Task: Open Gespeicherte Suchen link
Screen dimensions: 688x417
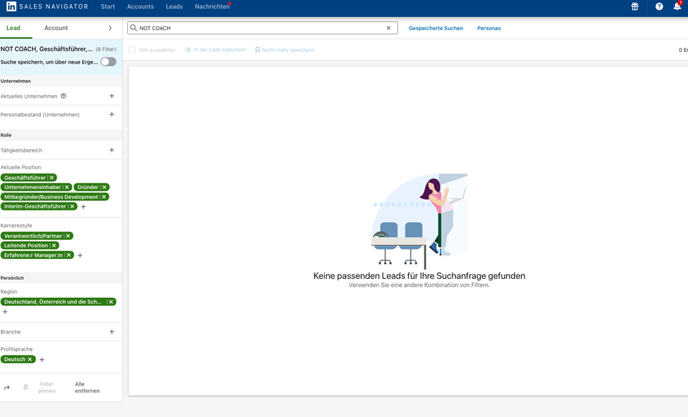Action: [x=435, y=28]
